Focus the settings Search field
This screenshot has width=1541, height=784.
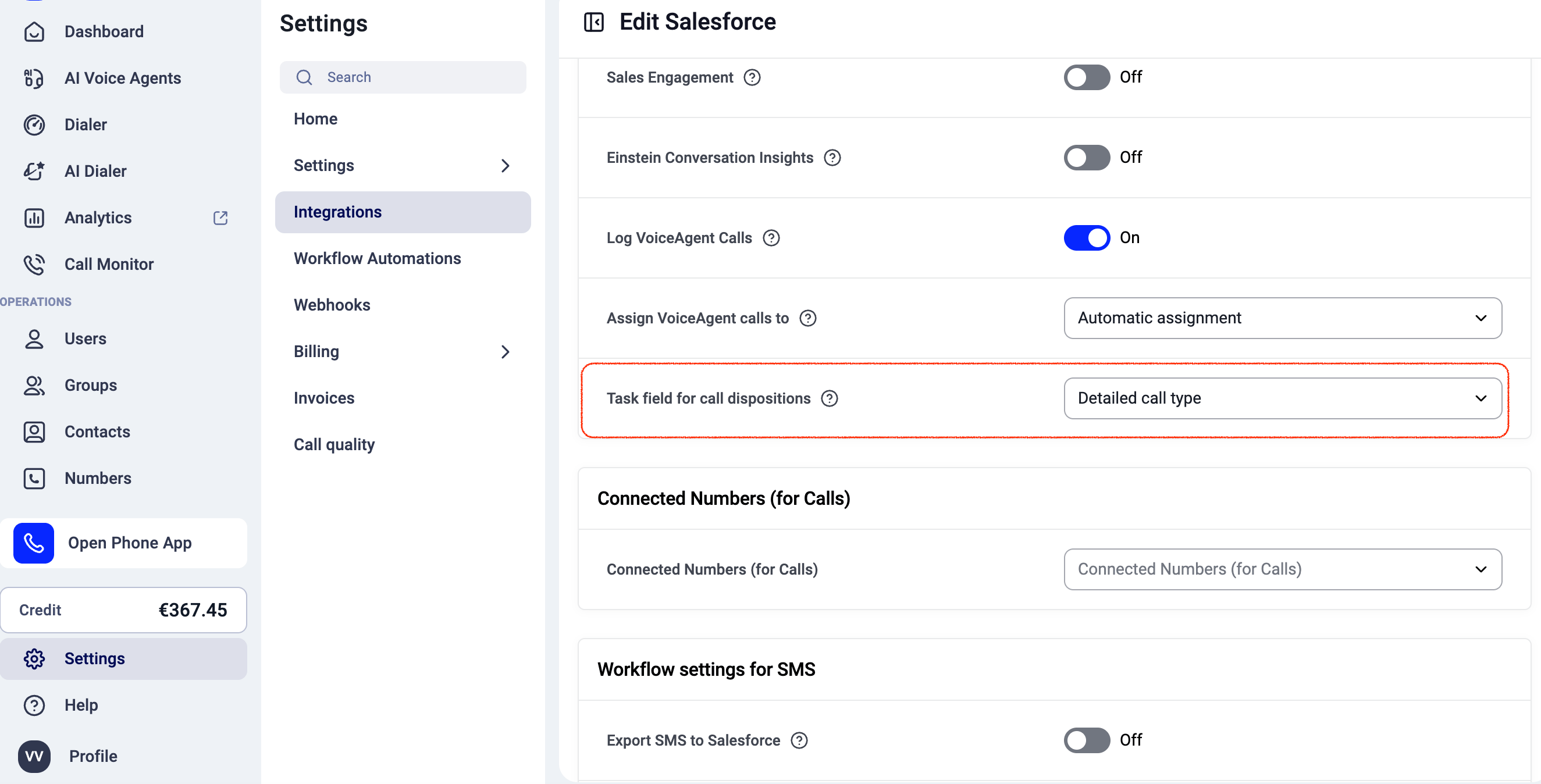[x=403, y=77]
